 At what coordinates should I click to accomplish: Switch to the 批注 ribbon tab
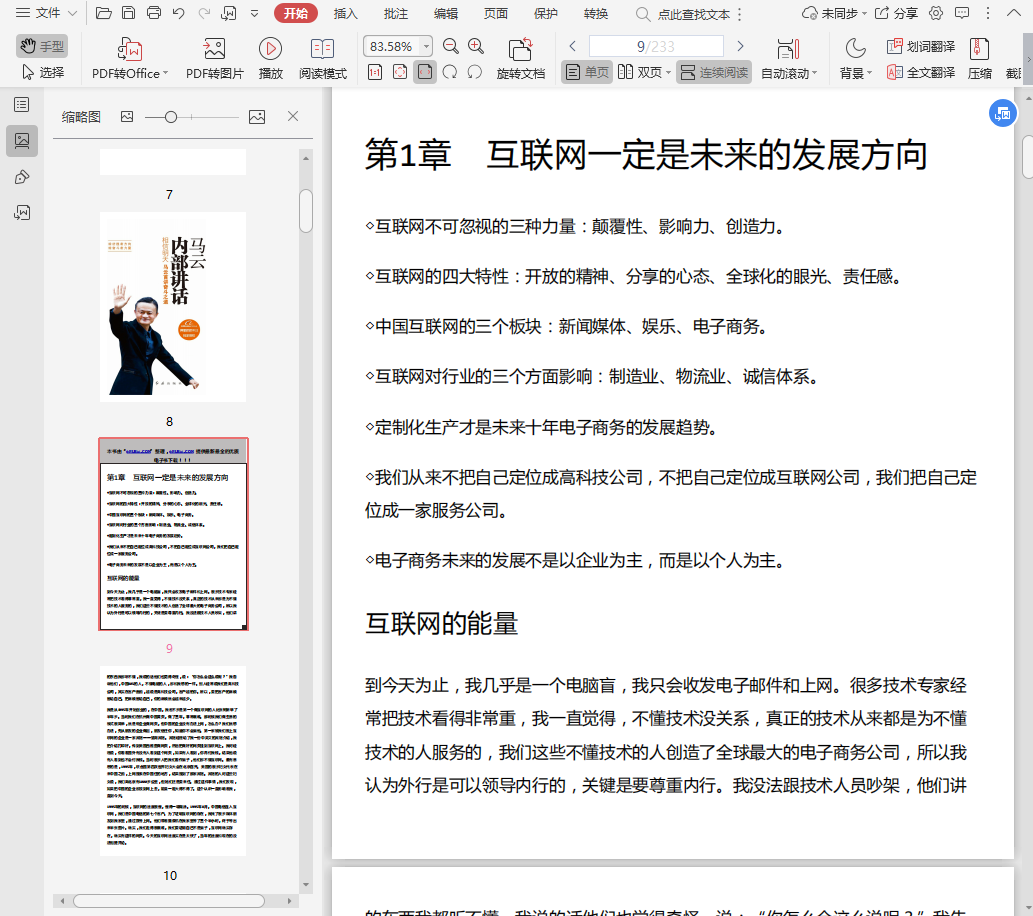pyautogui.click(x=396, y=13)
